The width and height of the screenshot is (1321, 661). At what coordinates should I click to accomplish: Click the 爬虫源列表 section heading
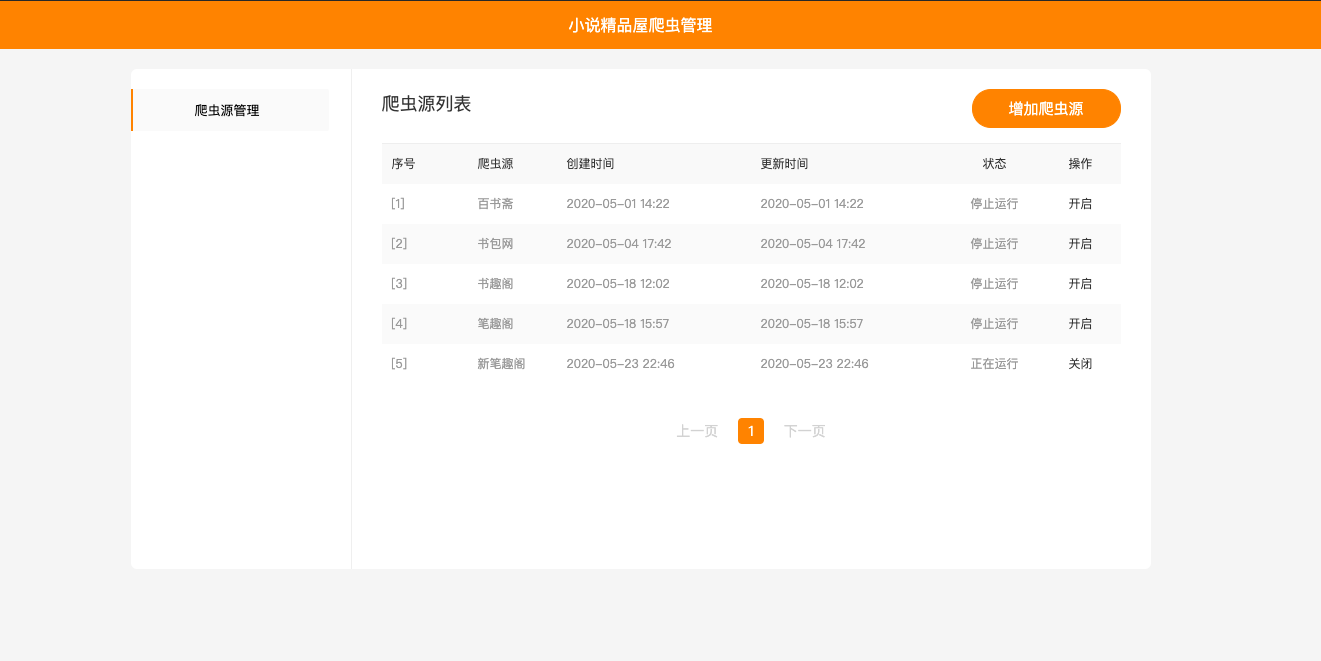click(x=426, y=104)
